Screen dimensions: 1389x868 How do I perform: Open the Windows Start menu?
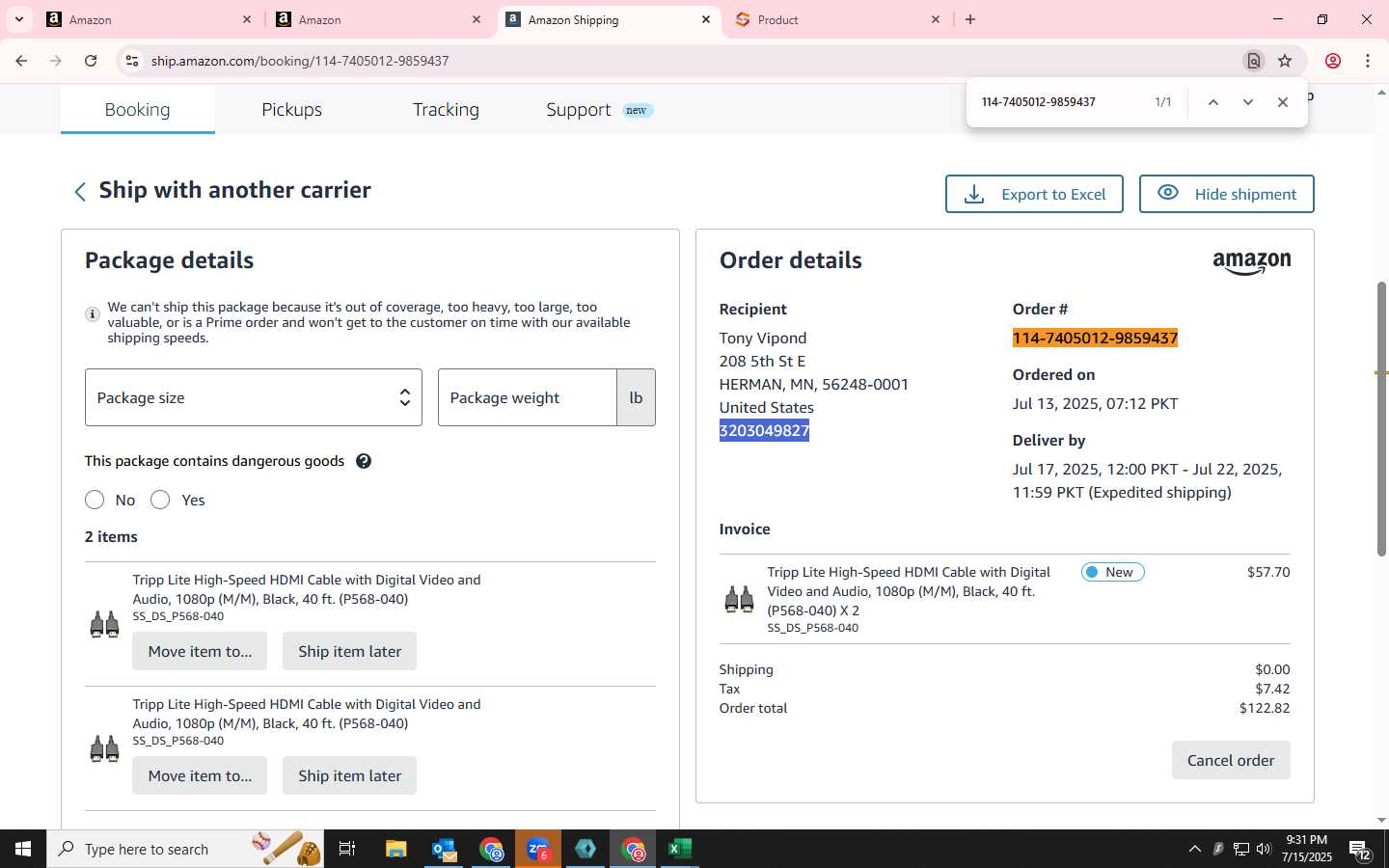coord(23,849)
